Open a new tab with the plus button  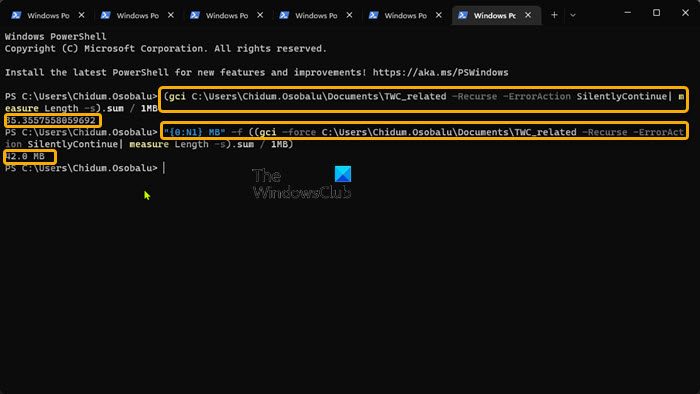coord(554,15)
